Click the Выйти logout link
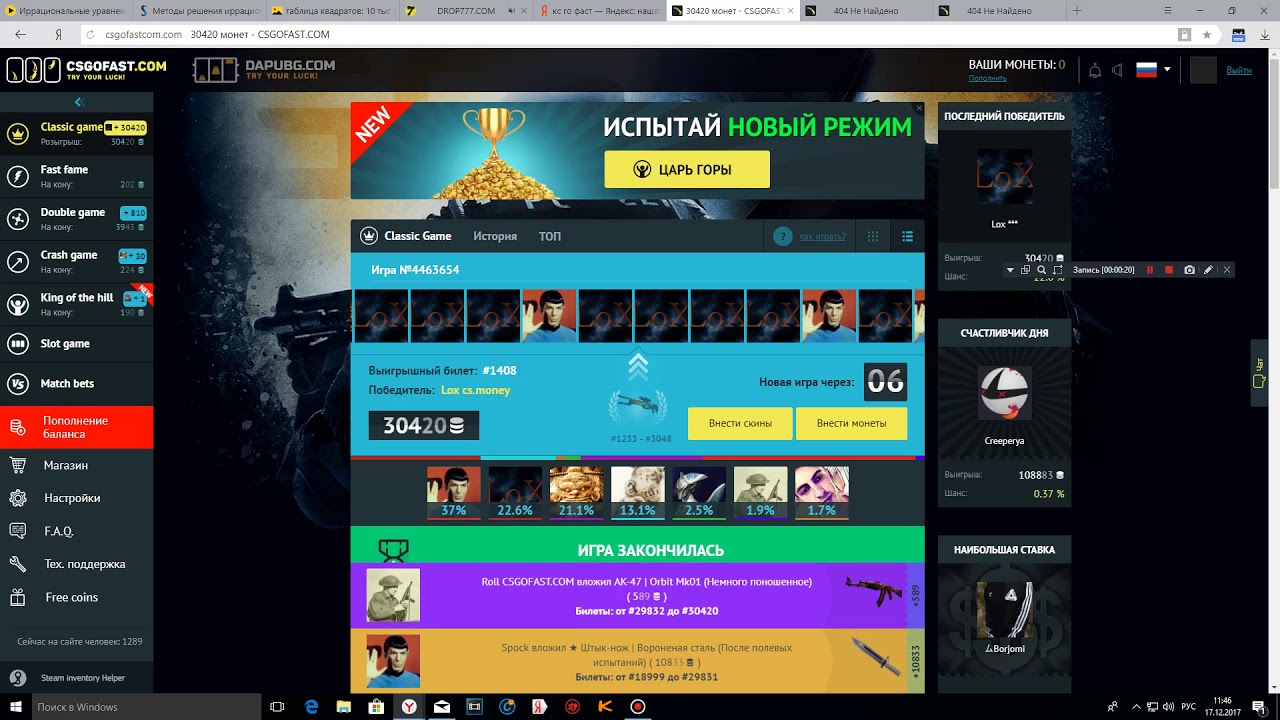This screenshot has width=1280, height=720. pos(1239,70)
